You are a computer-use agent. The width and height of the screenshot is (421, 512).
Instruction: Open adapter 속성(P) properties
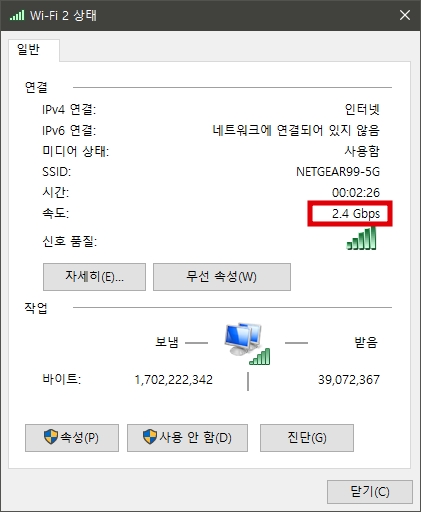click(x=72, y=438)
